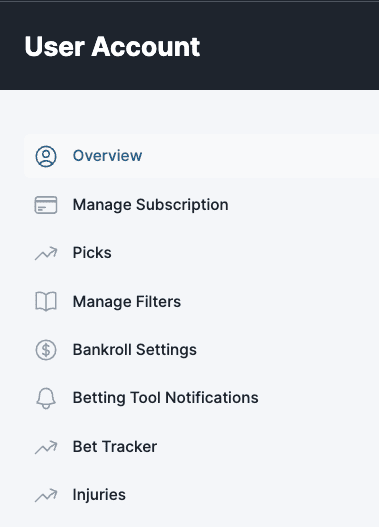Open Betting Tool Notifications settings

tap(166, 398)
